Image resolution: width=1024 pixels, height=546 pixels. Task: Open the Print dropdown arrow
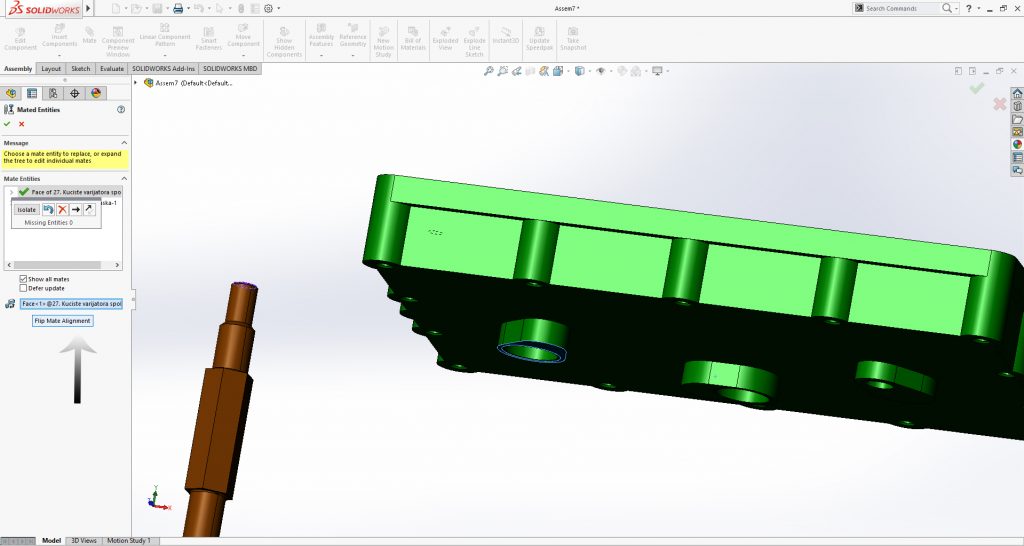click(x=188, y=8)
